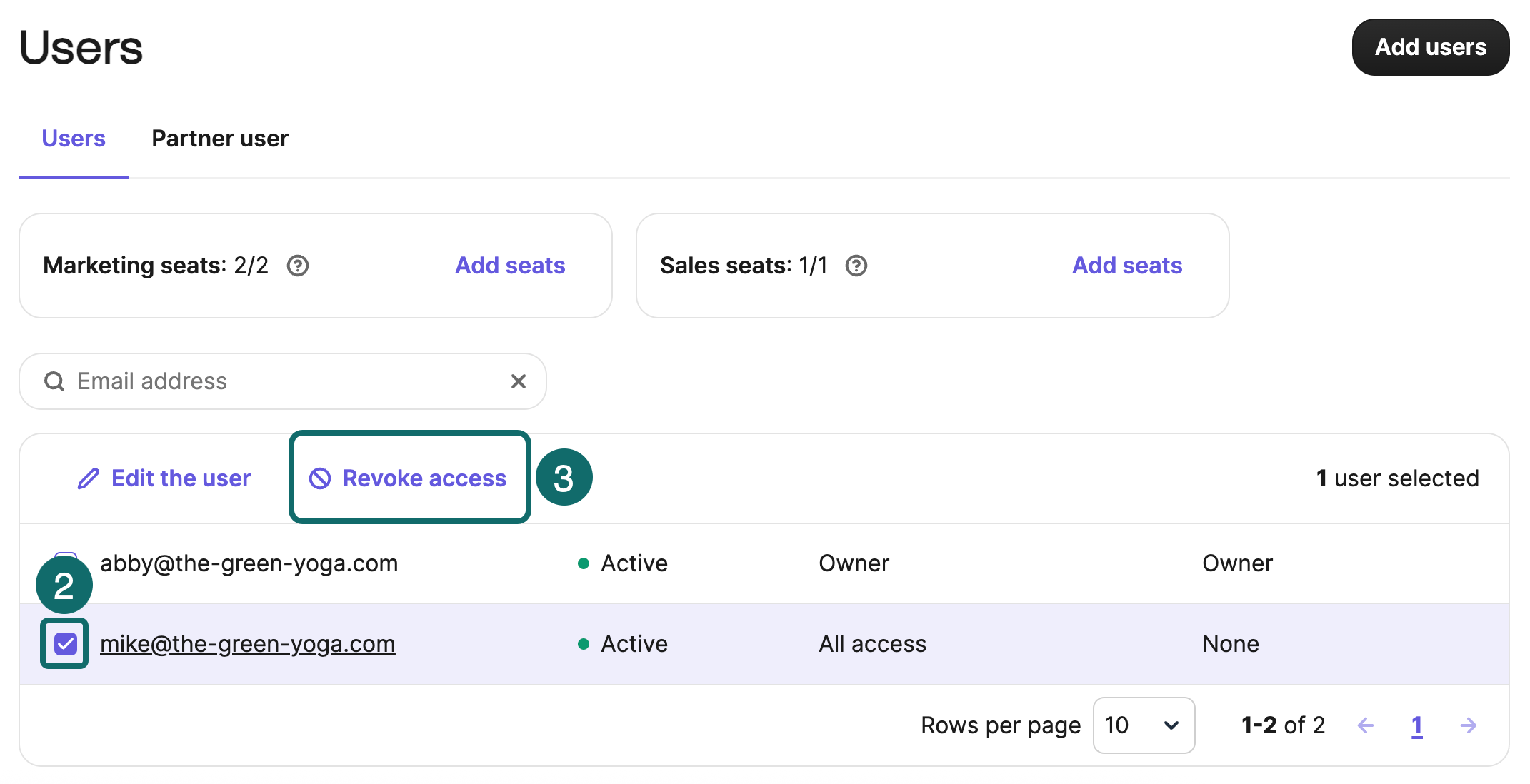Image resolution: width=1530 pixels, height=784 pixels.
Task: Go to the previous page arrow
Action: (1366, 725)
